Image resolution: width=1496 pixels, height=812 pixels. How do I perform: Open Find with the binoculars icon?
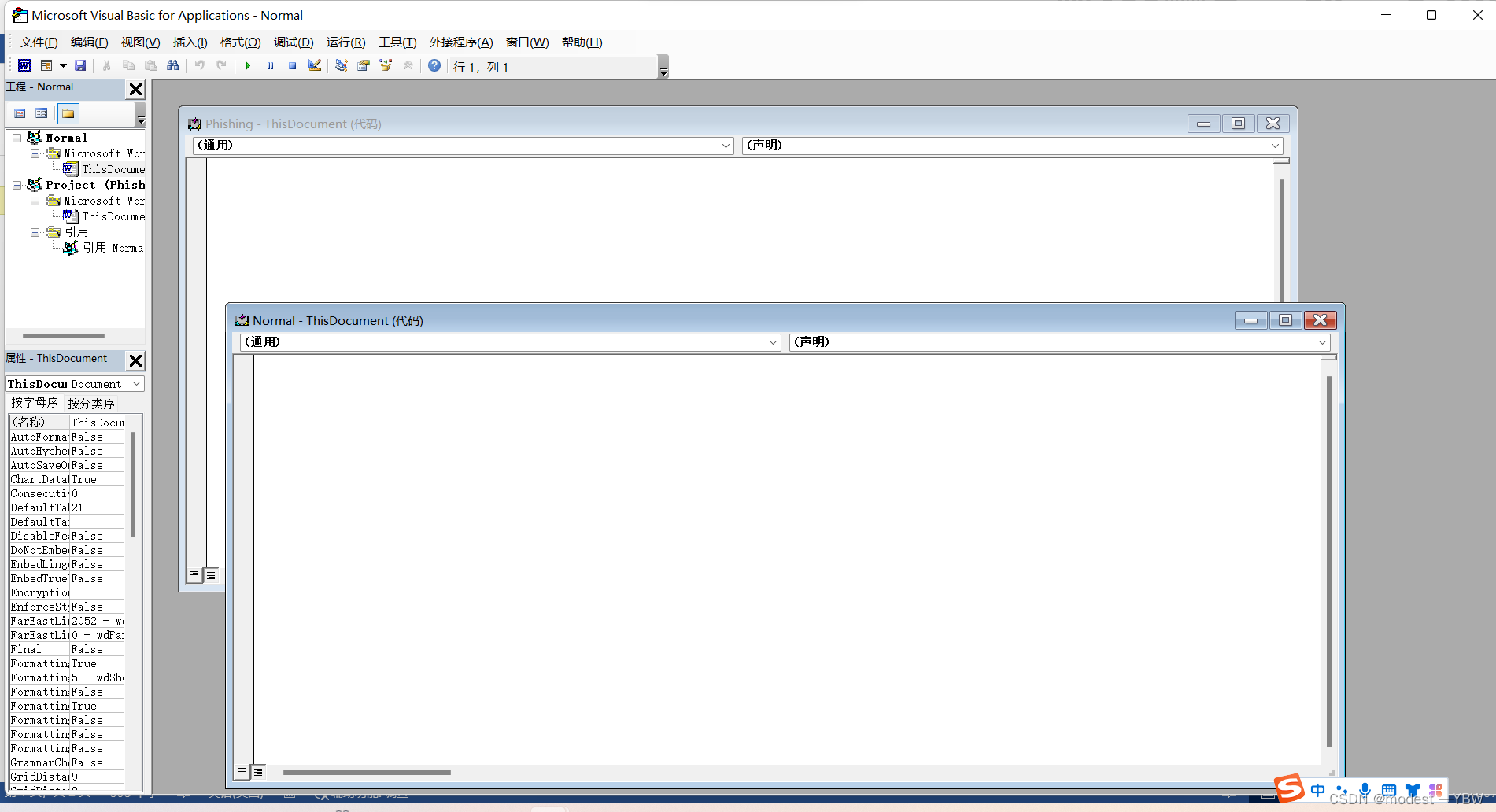point(172,66)
